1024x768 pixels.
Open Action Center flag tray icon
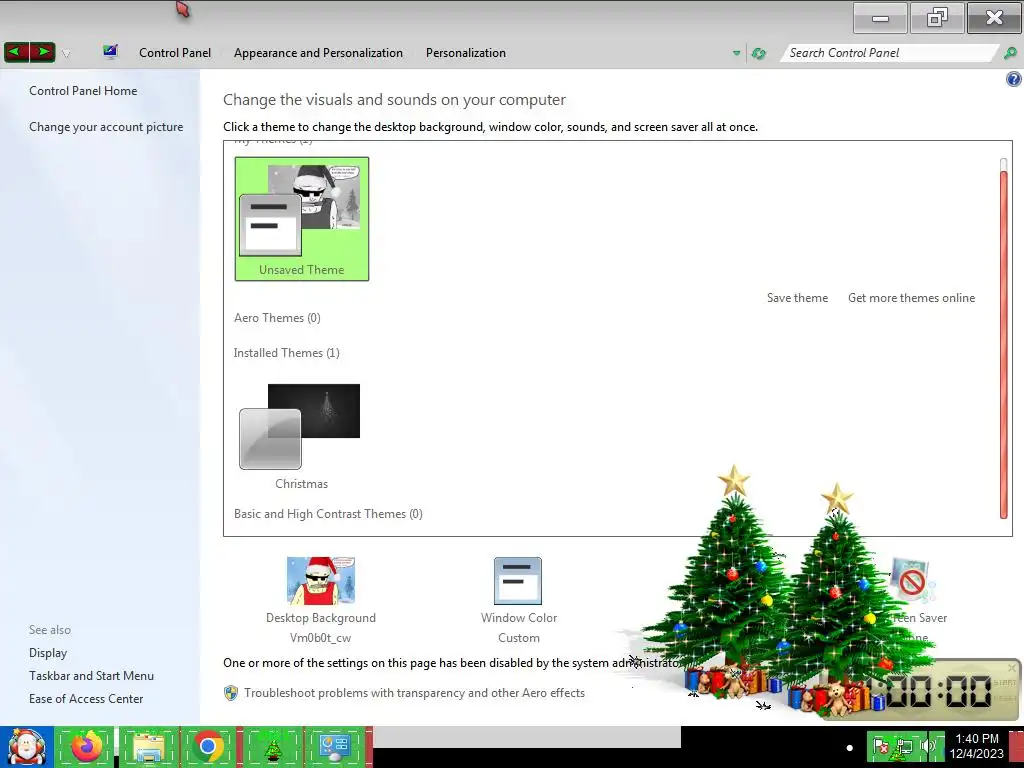[880, 746]
